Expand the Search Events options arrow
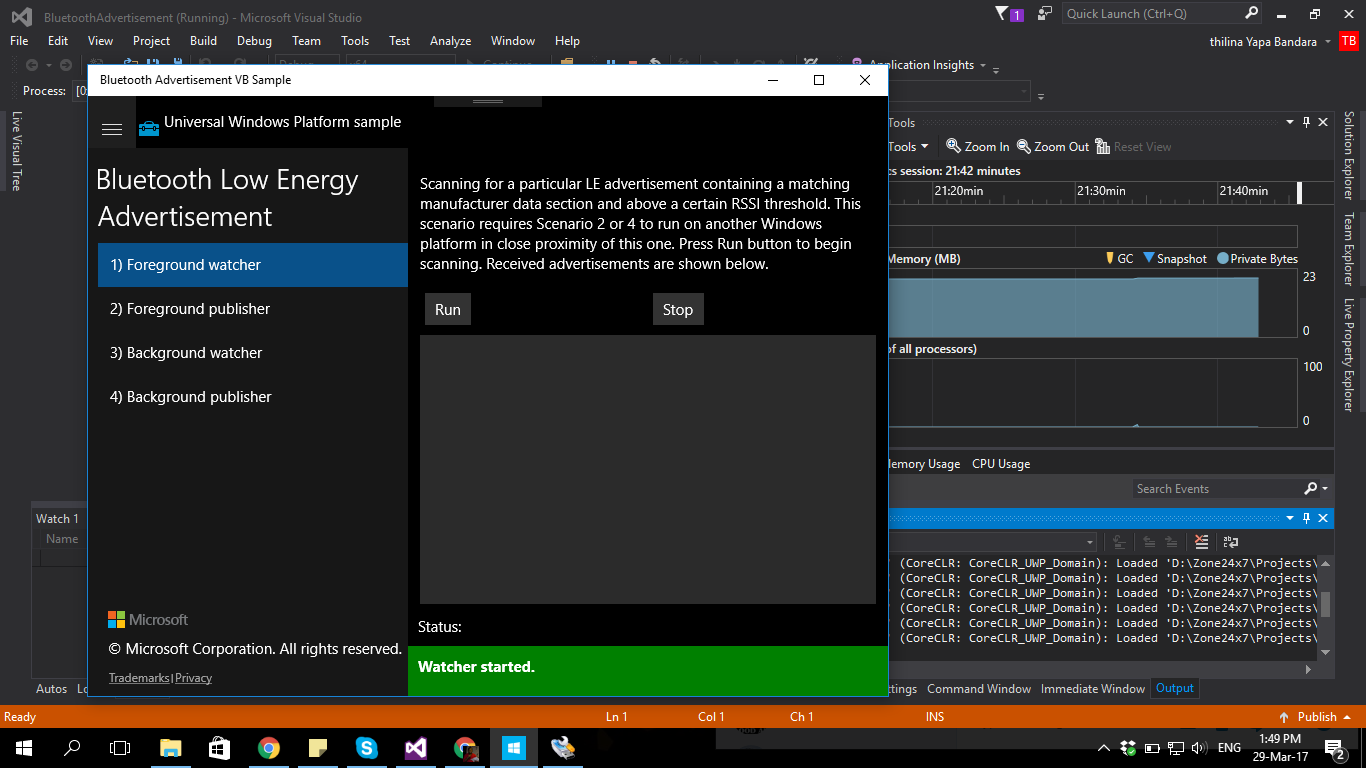 [x=1325, y=489]
